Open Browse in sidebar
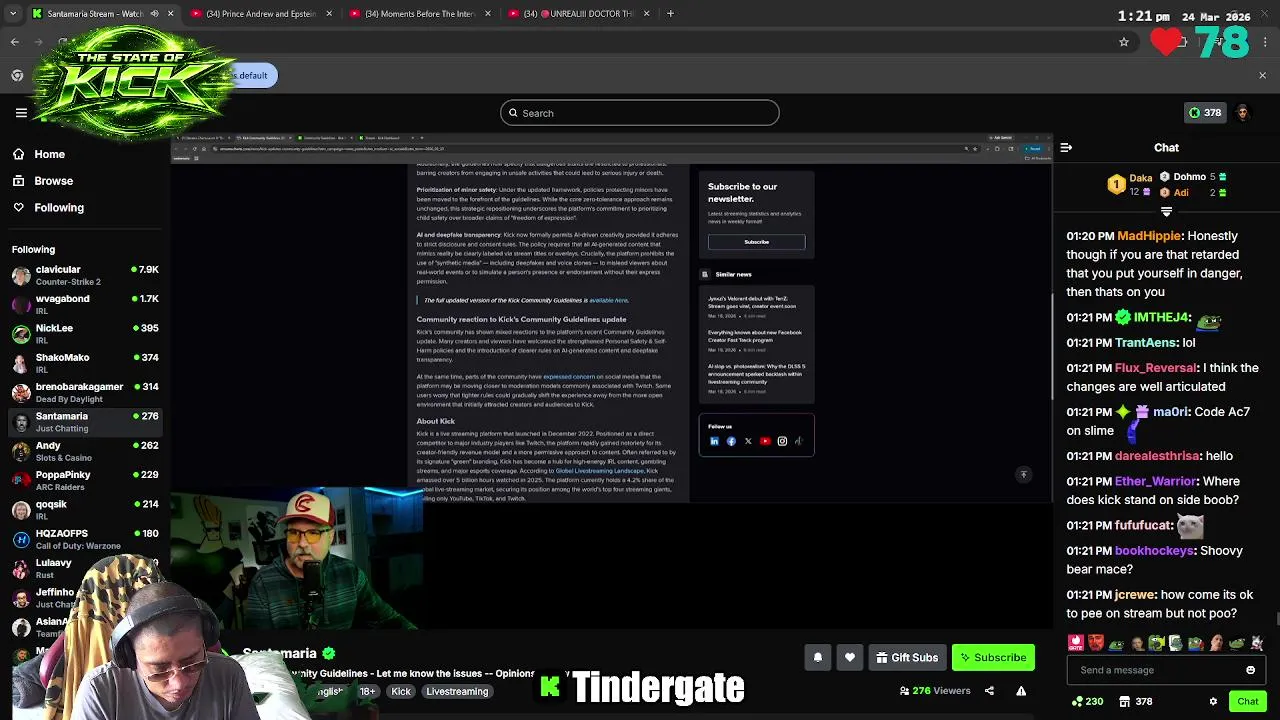Image resolution: width=1280 pixels, height=720 pixels. tap(42, 181)
